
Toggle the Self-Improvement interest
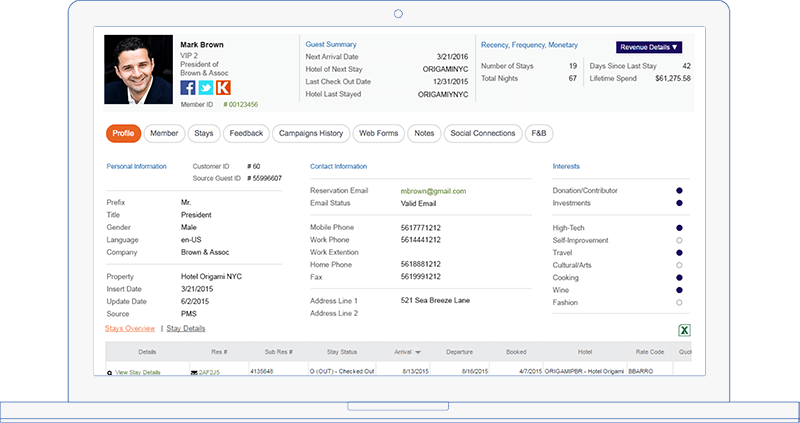point(680,240)
